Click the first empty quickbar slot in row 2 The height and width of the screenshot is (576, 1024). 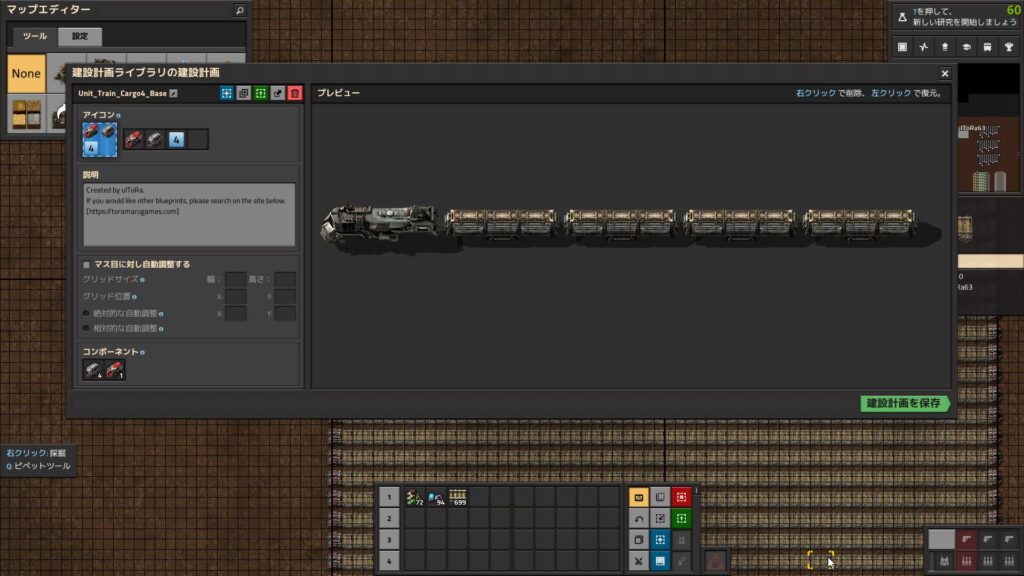(x=414, y=519)
